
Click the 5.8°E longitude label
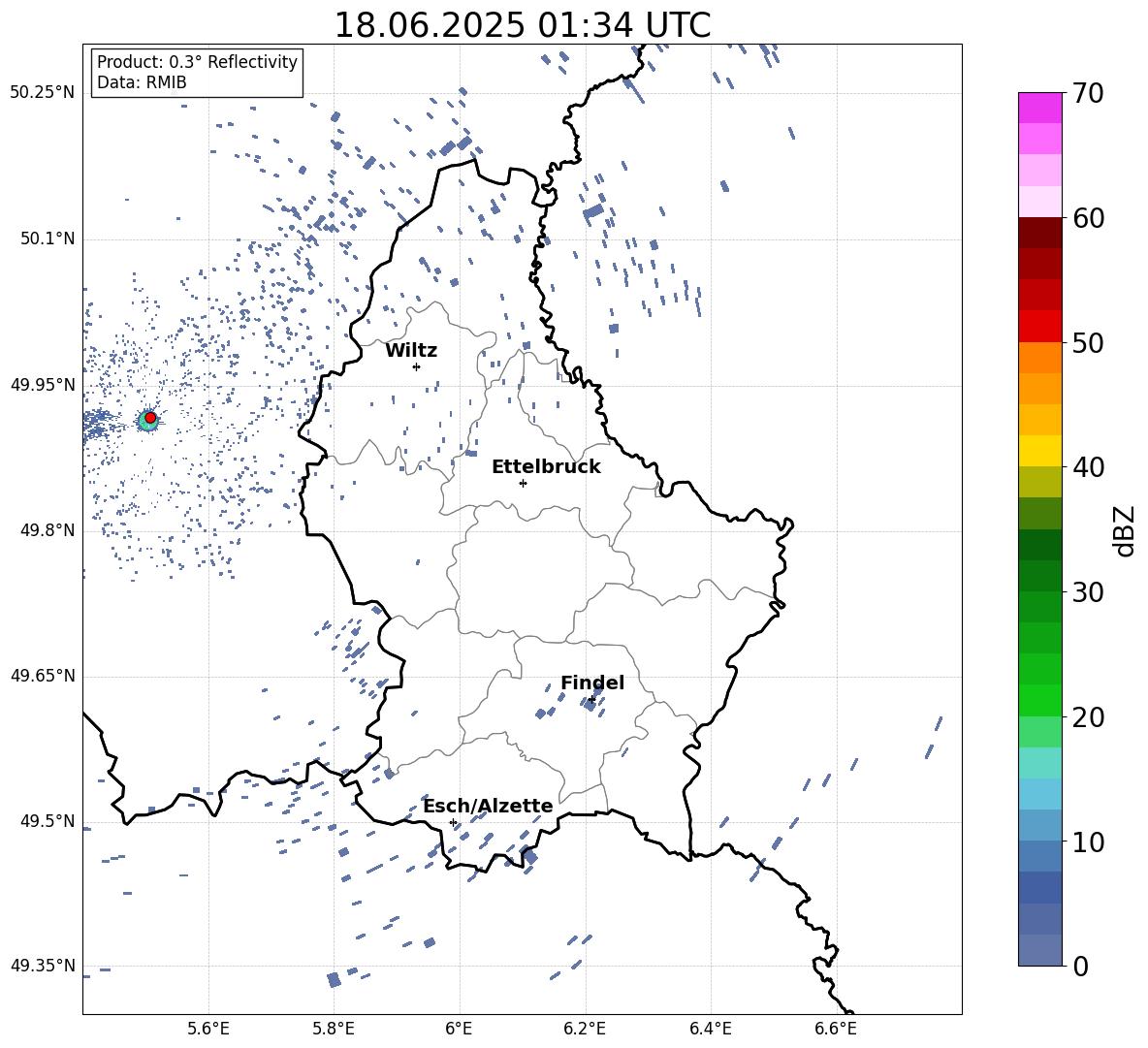(x=334, y=1029)
